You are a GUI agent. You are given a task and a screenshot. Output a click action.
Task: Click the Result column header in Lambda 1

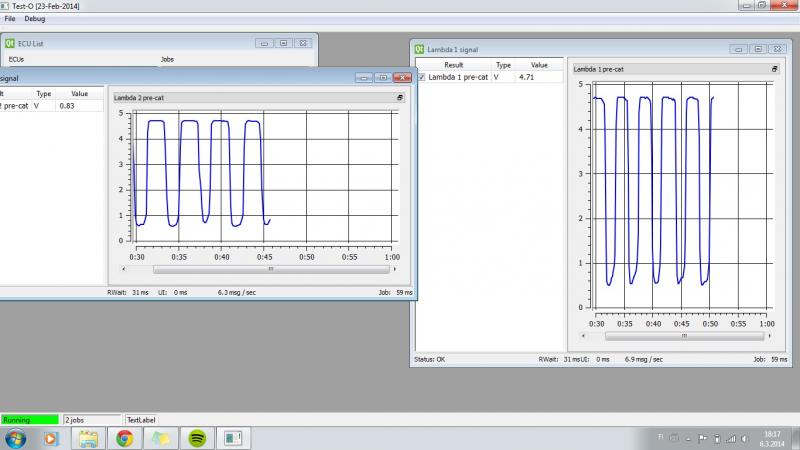tap(453, 65)
